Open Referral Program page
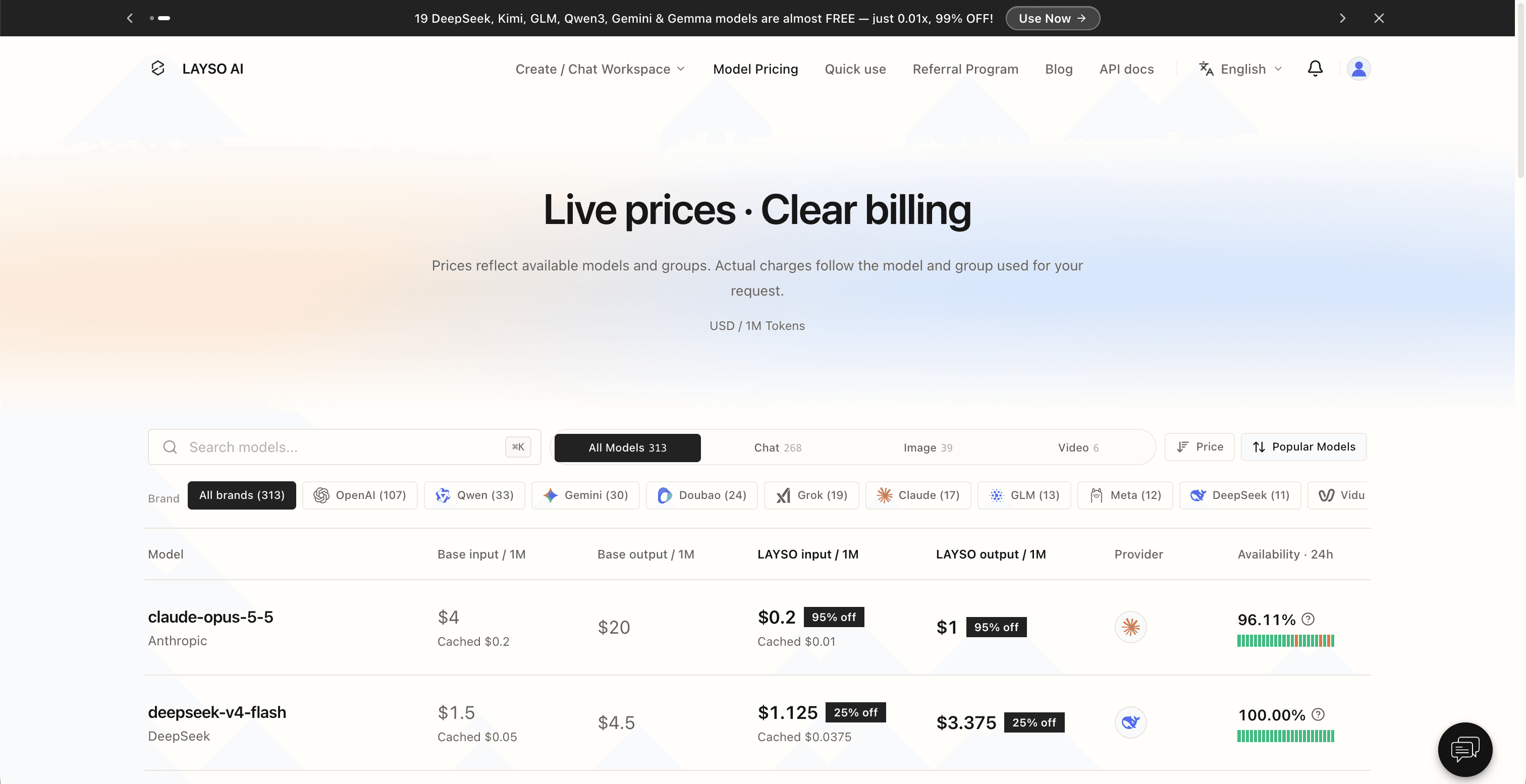 965,69
